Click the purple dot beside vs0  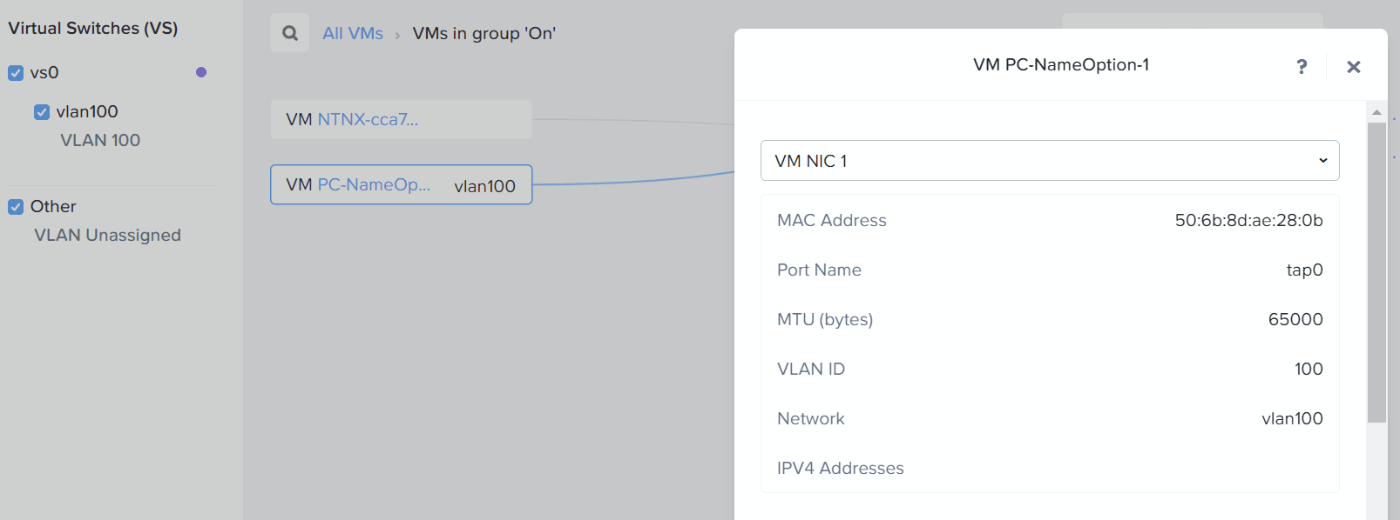coord(201,72)
